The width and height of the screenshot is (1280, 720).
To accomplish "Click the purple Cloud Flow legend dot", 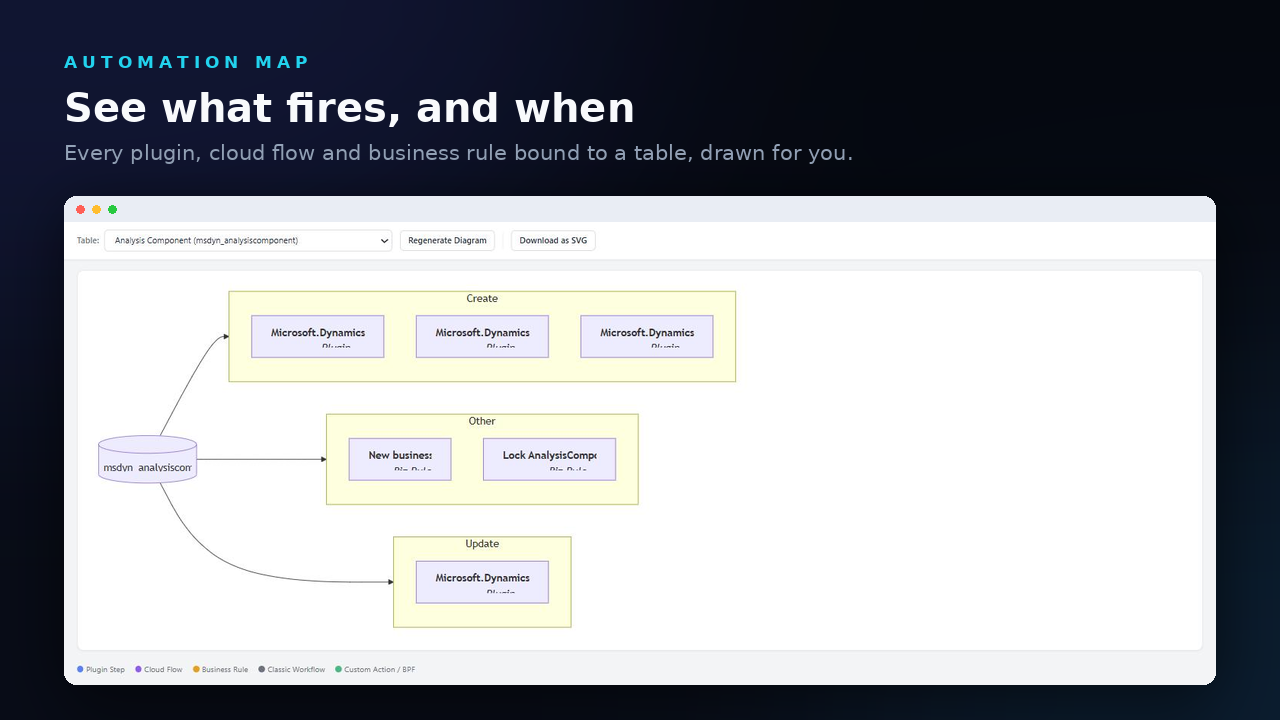I will (138, 669).
